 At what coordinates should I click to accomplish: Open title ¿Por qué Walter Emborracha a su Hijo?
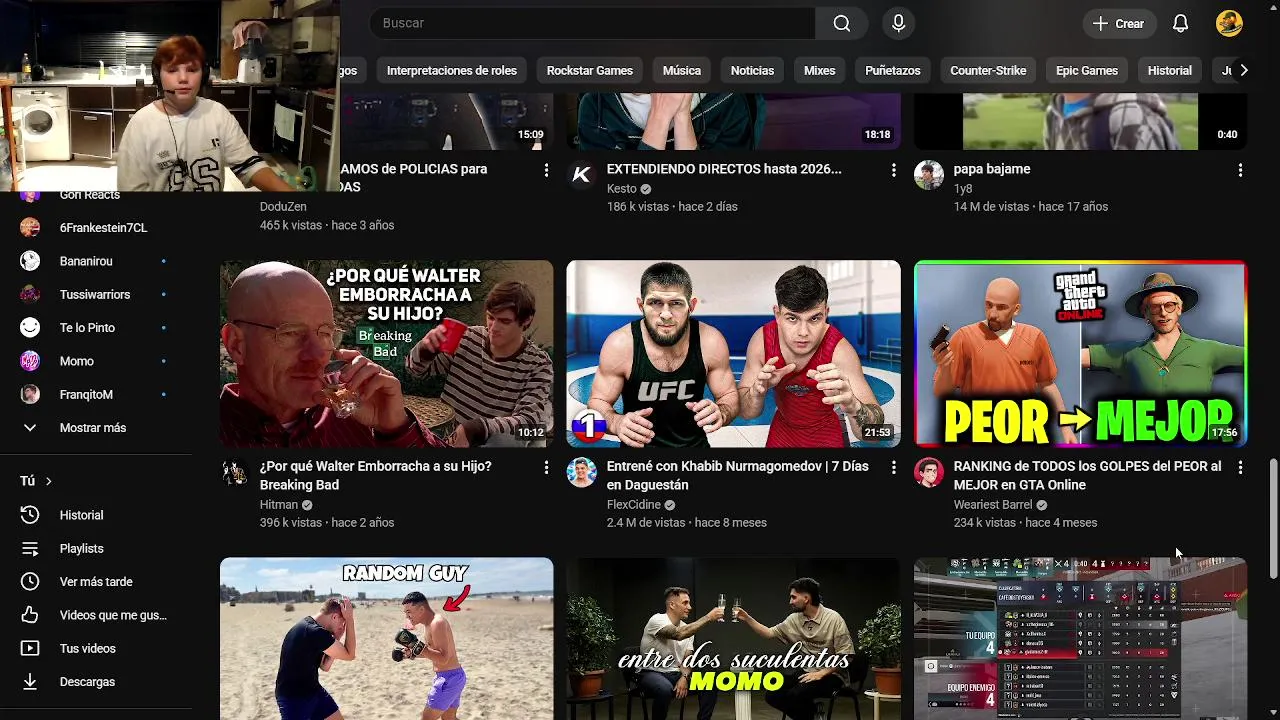coord(375,475)
